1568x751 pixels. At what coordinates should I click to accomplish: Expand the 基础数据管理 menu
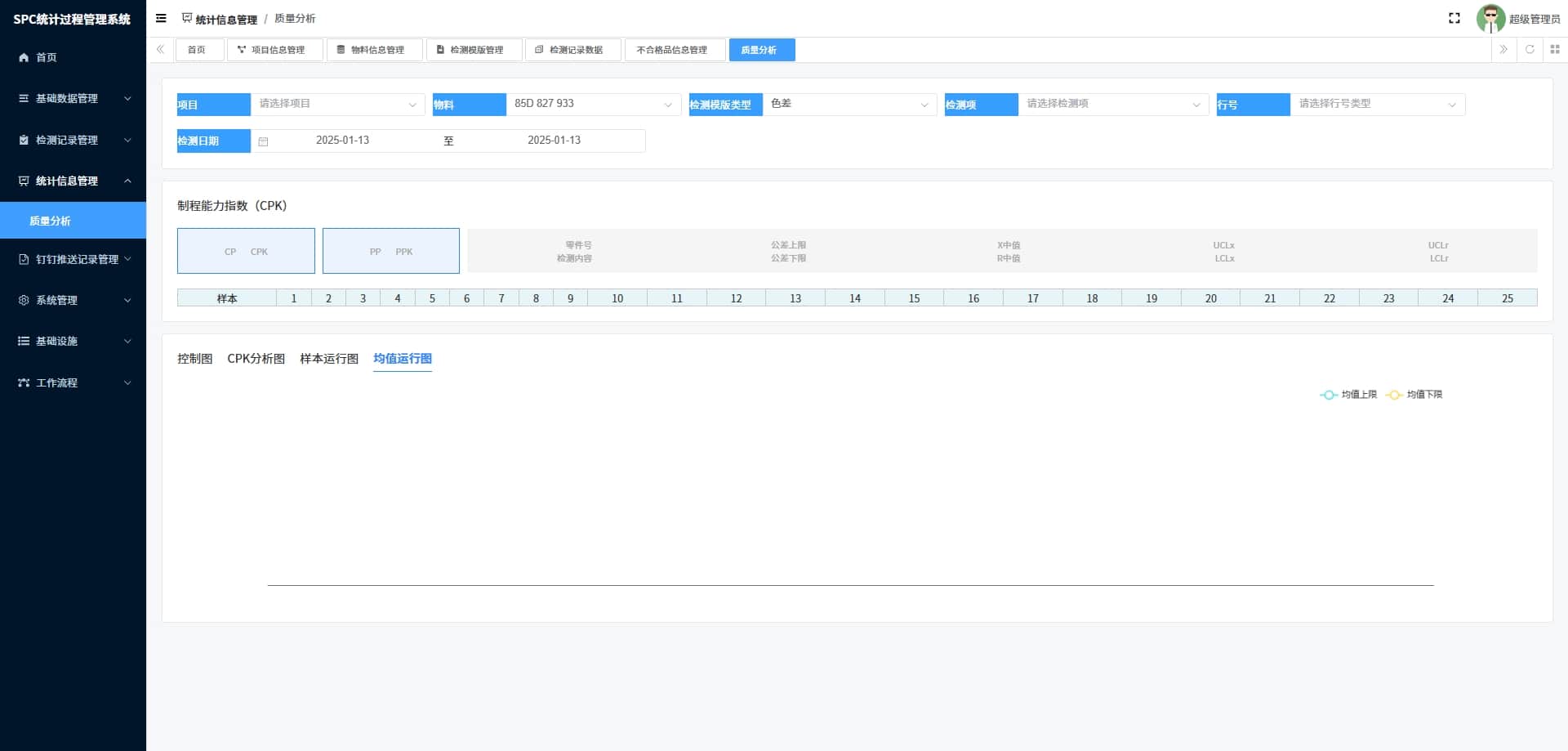(127, 98)
